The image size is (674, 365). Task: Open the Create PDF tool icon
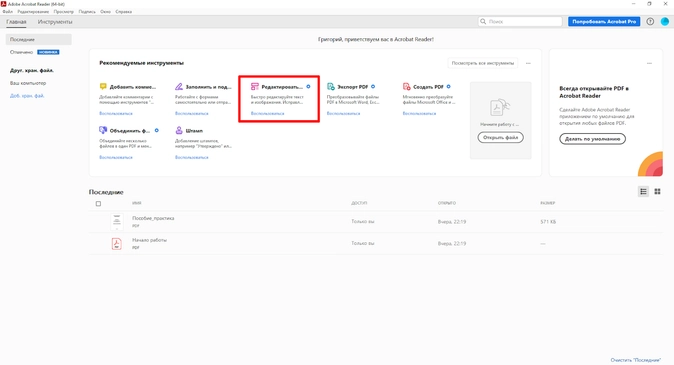pos(407,86)
